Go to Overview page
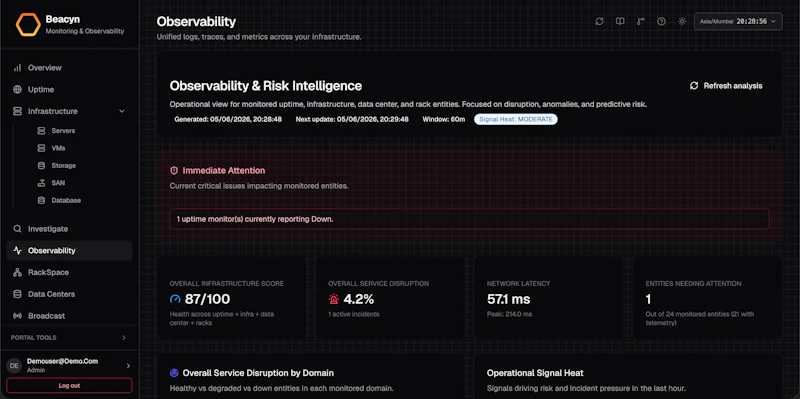 [69, 68]
